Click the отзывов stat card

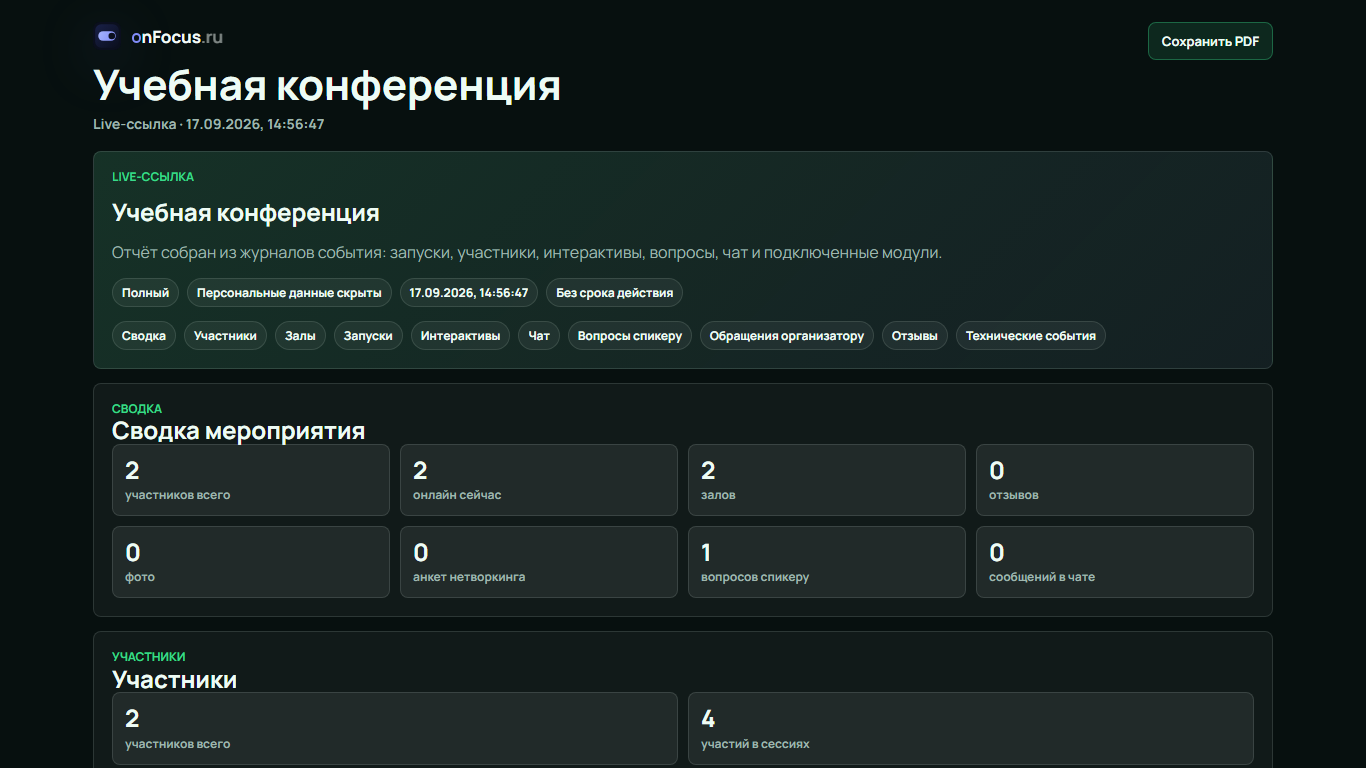1115,480
